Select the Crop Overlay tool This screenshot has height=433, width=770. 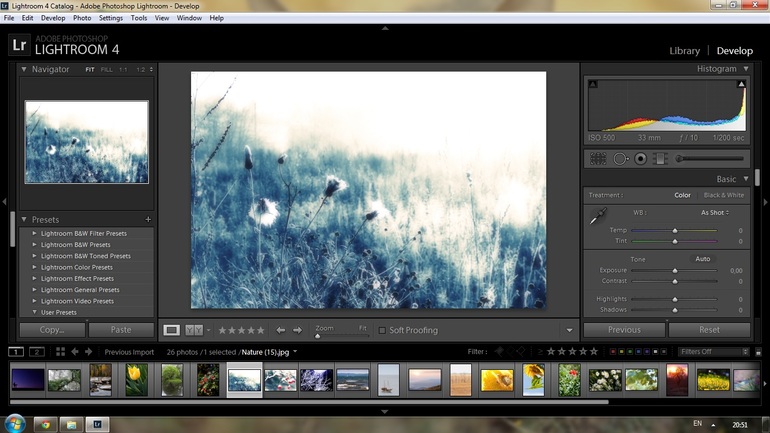tap(598, 159)
